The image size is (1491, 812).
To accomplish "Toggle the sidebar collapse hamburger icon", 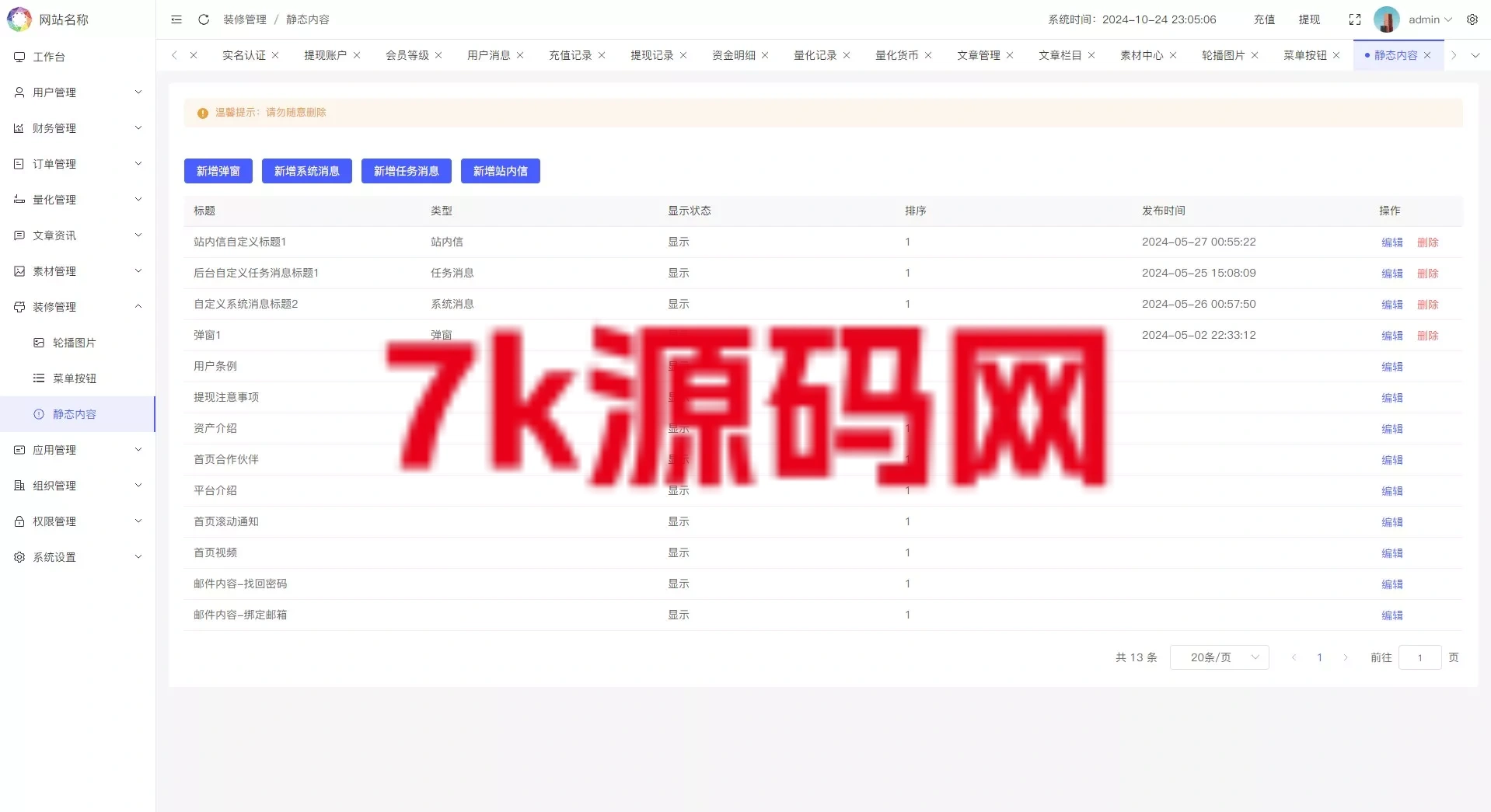I will click(x=176, y=19).
